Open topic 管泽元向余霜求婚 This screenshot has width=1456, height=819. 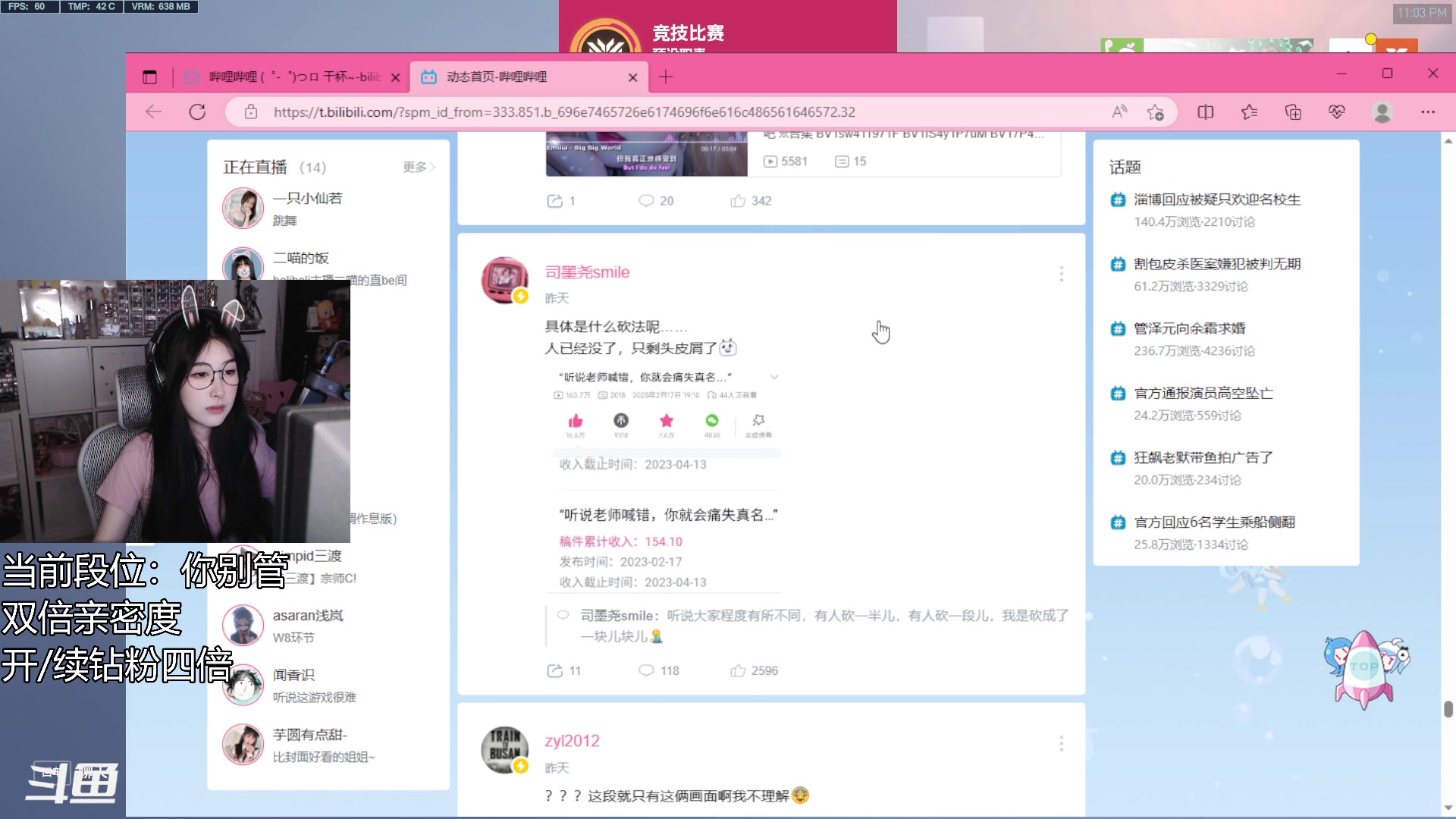(x=1189, y=328)
